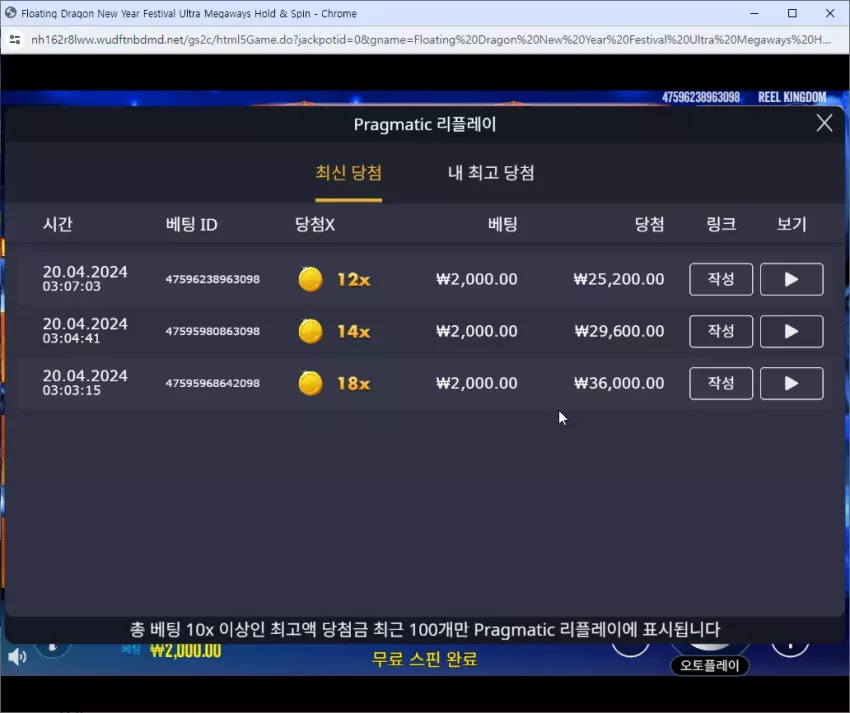This screenshot has height=713, width=850.
Task: Click the 보기 column header
Action: (x=791, y=224)
